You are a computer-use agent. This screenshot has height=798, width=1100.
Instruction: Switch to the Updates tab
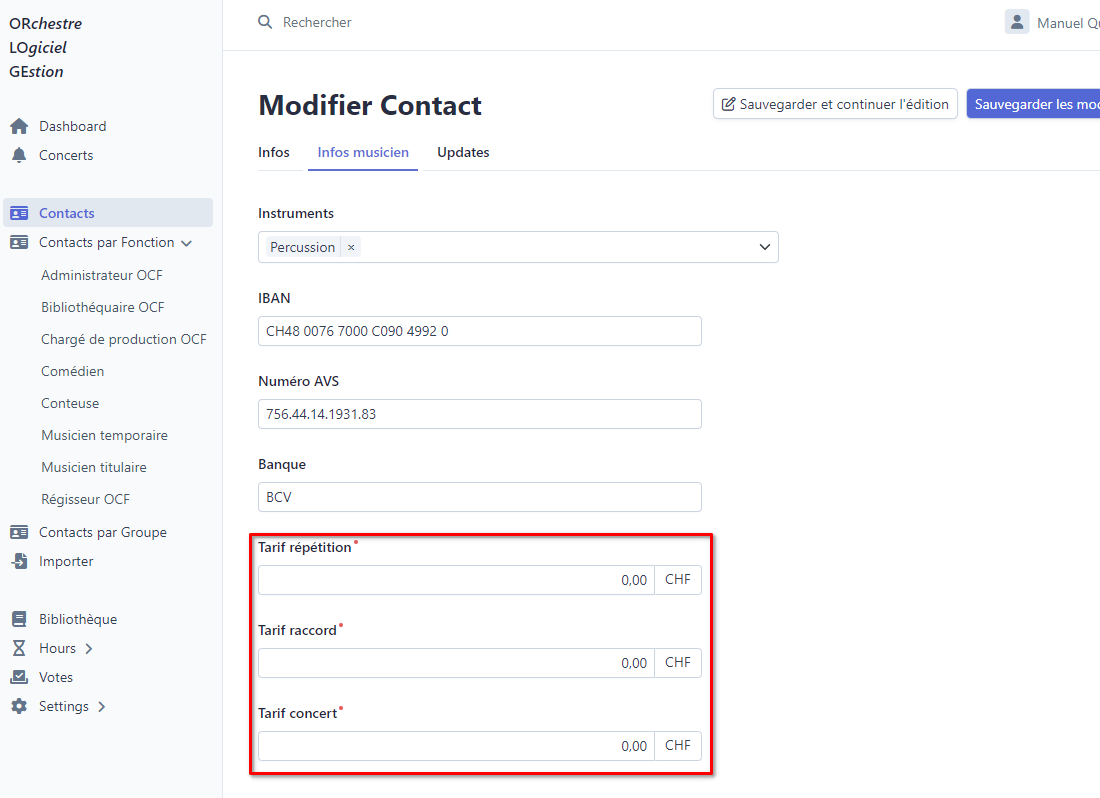(x=463, y=153)
